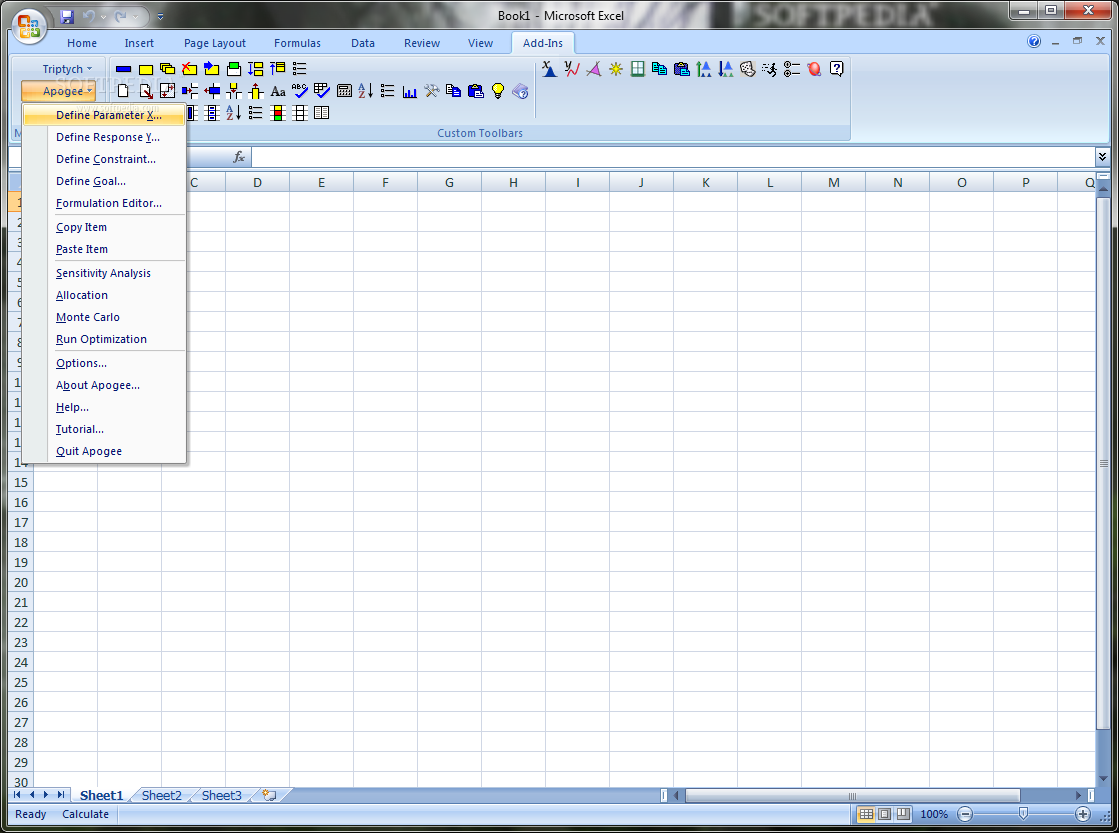Click the red-green traffic light icon

(x=278, y=113)
